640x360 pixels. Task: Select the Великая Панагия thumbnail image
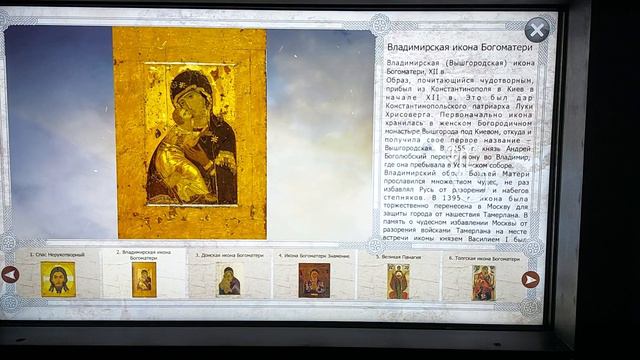point(398,282)
